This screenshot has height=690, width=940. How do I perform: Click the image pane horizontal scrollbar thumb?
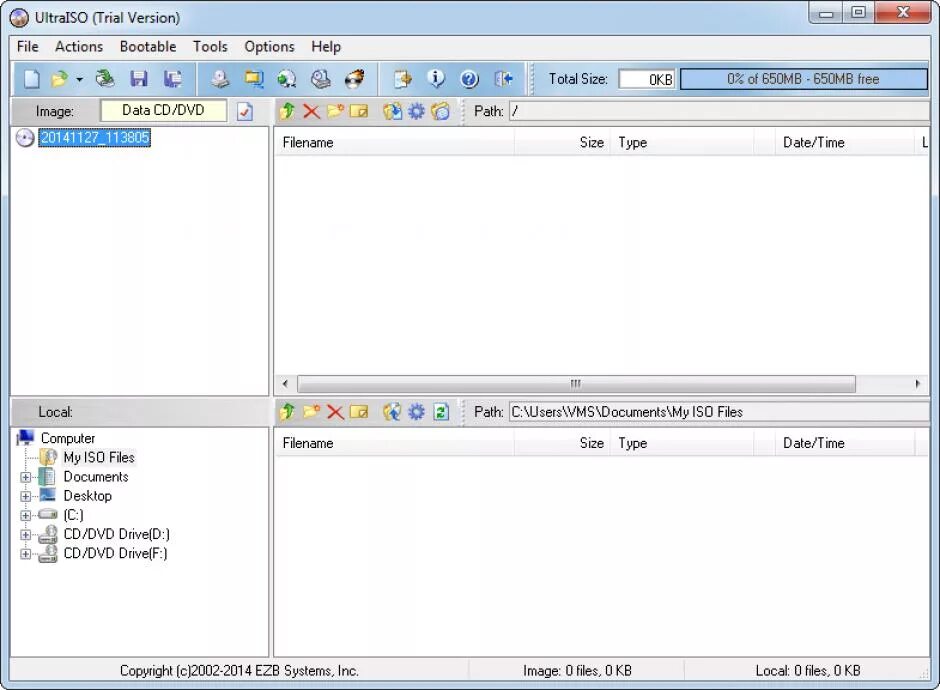(576, 384)
